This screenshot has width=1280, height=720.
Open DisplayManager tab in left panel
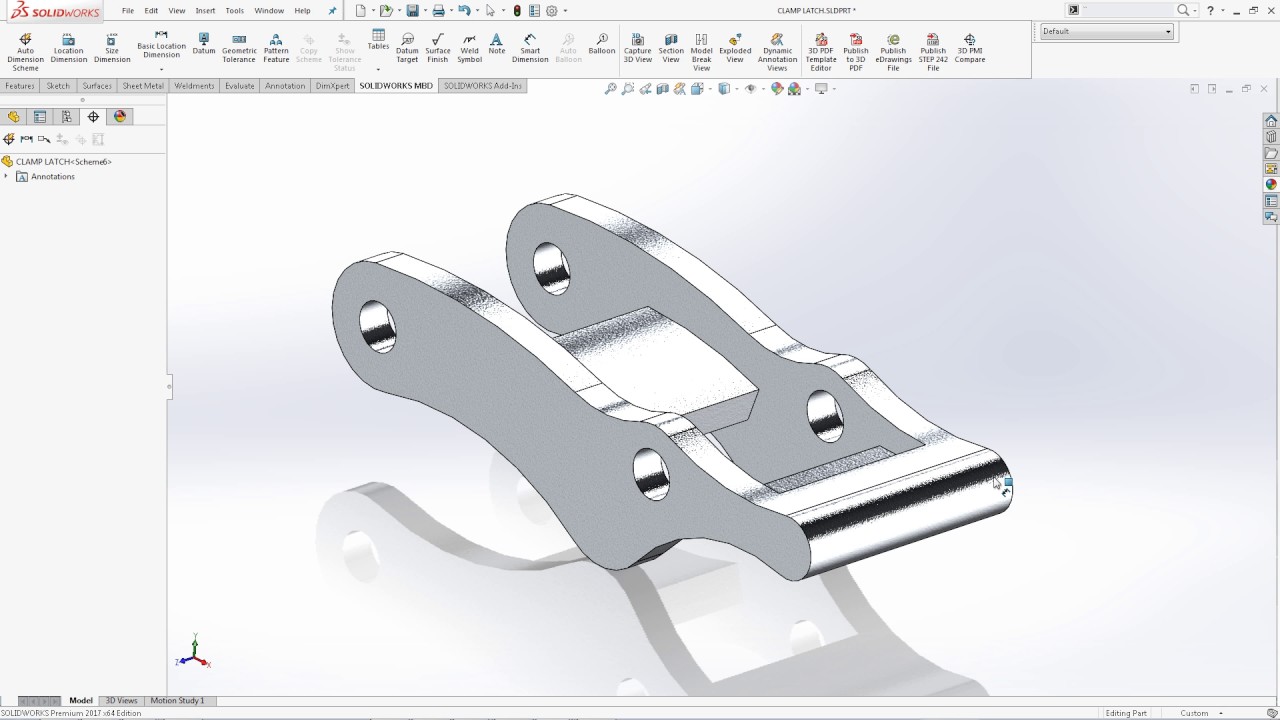[120, 116]
